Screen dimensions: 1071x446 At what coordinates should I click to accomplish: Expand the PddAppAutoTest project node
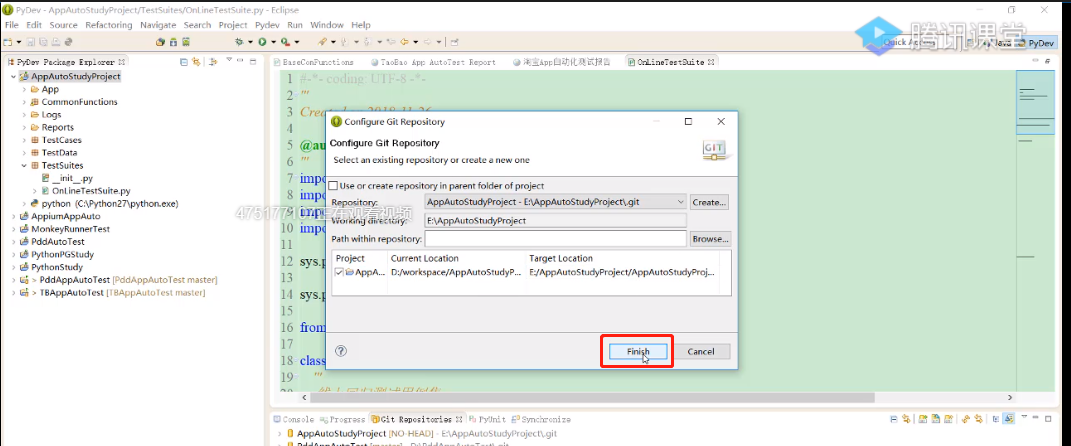[14, 280]
